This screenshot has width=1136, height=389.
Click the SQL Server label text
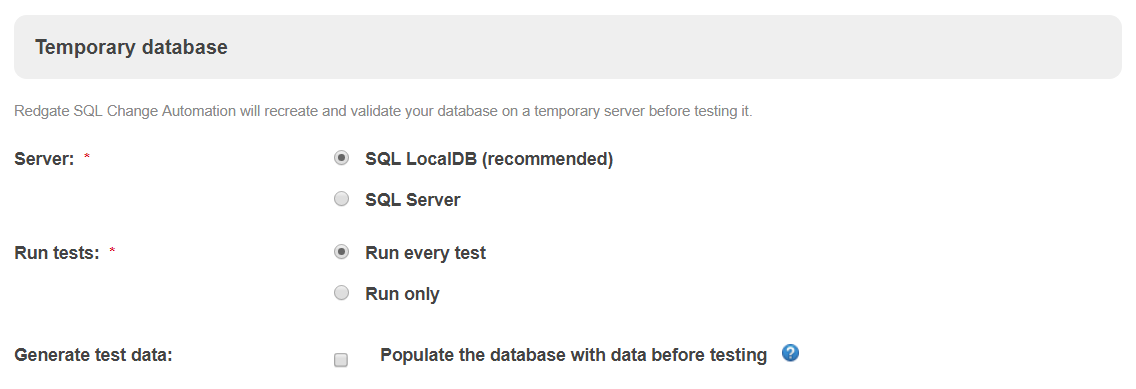413,200
